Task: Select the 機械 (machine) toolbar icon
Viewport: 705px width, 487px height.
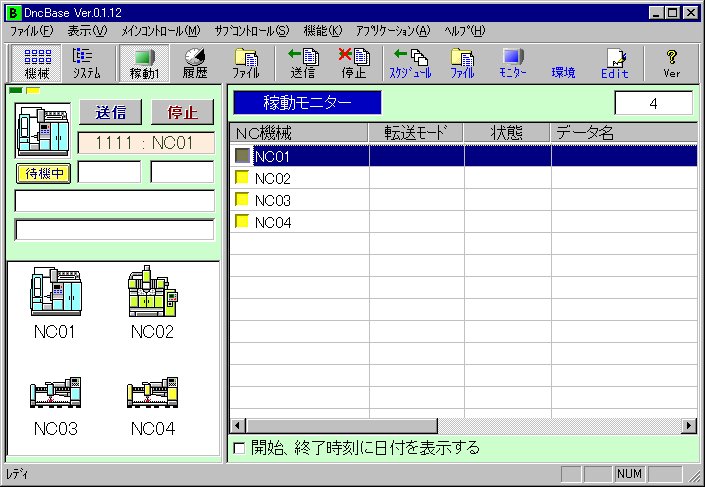Action: click(x=37, y=63)
